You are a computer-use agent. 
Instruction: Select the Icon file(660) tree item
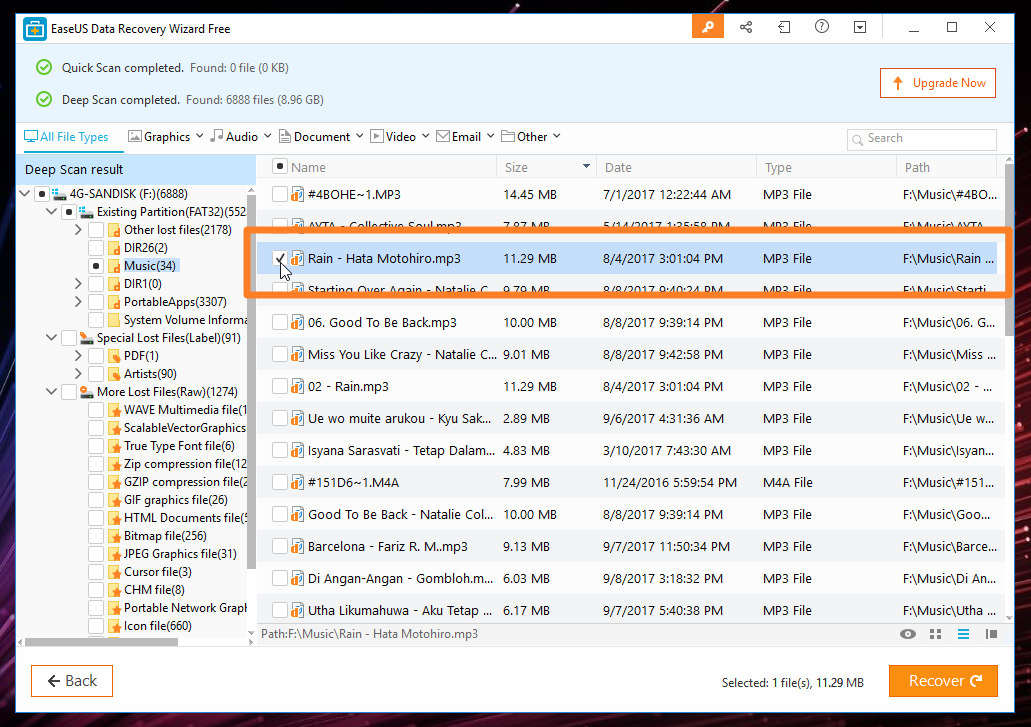[x=158, y=626]
